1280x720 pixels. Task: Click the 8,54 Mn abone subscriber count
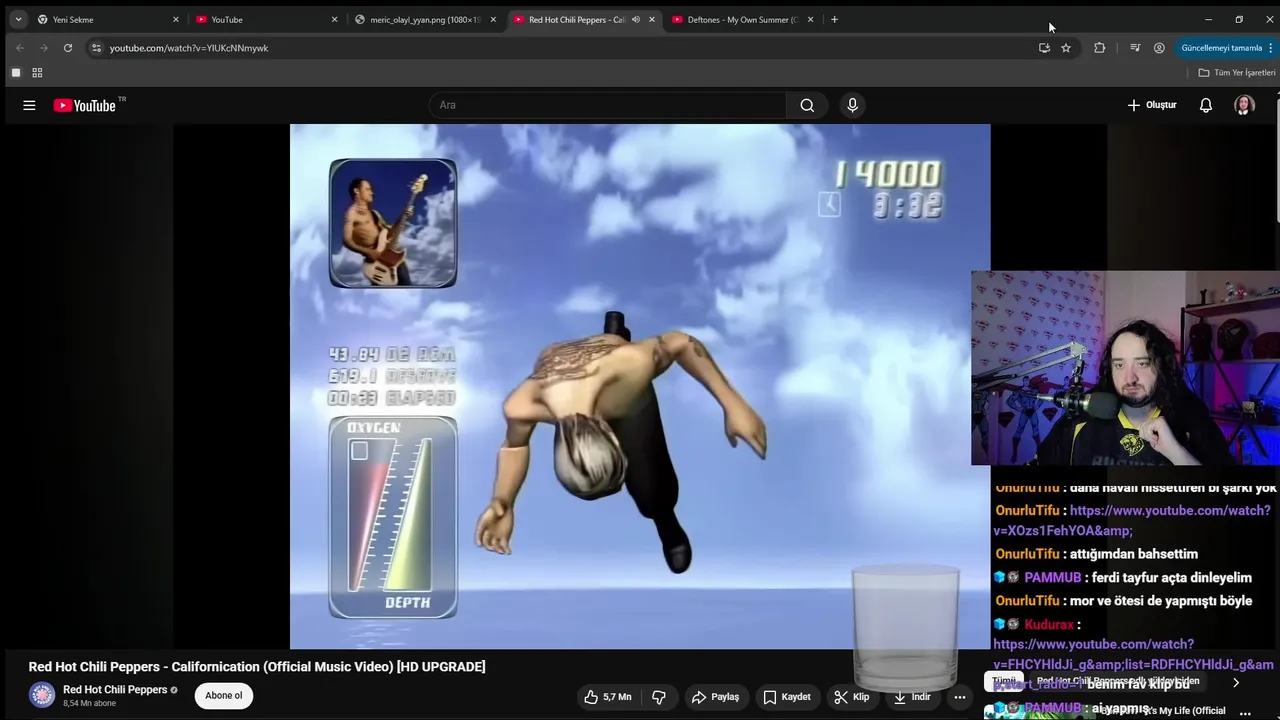coord(90,704)
